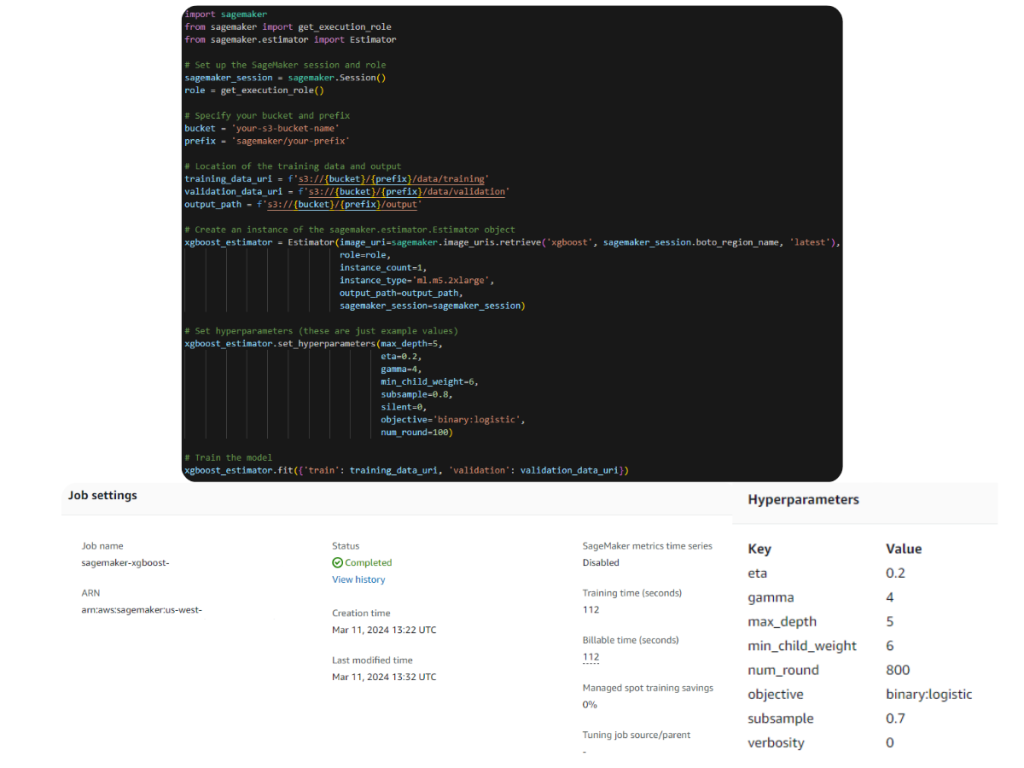Click the xgboost_estimator.fit code line
1024x768 pixels.
tap(406, 470)
